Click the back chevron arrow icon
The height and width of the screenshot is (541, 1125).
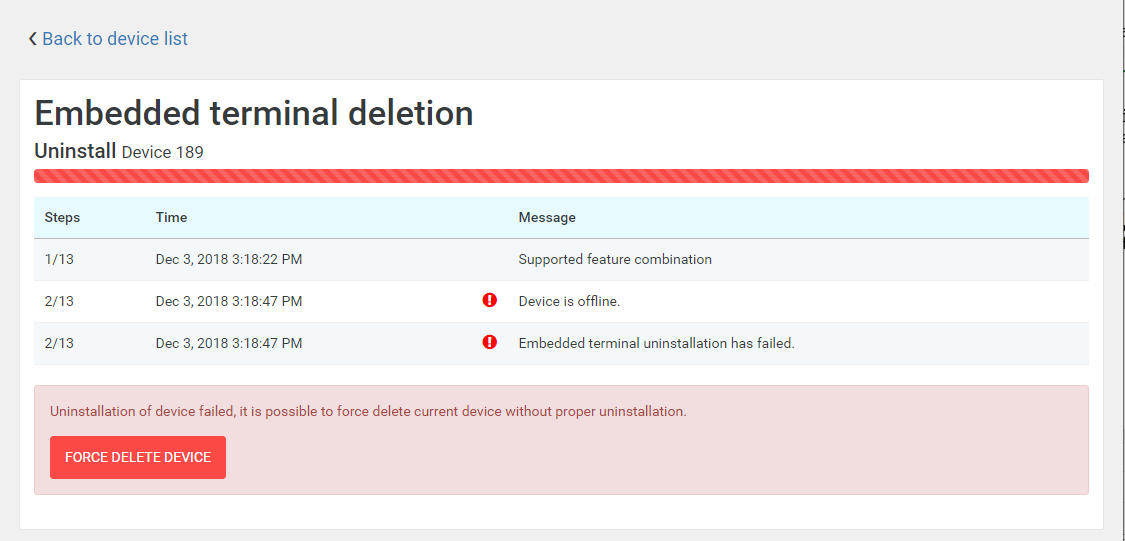32,39
